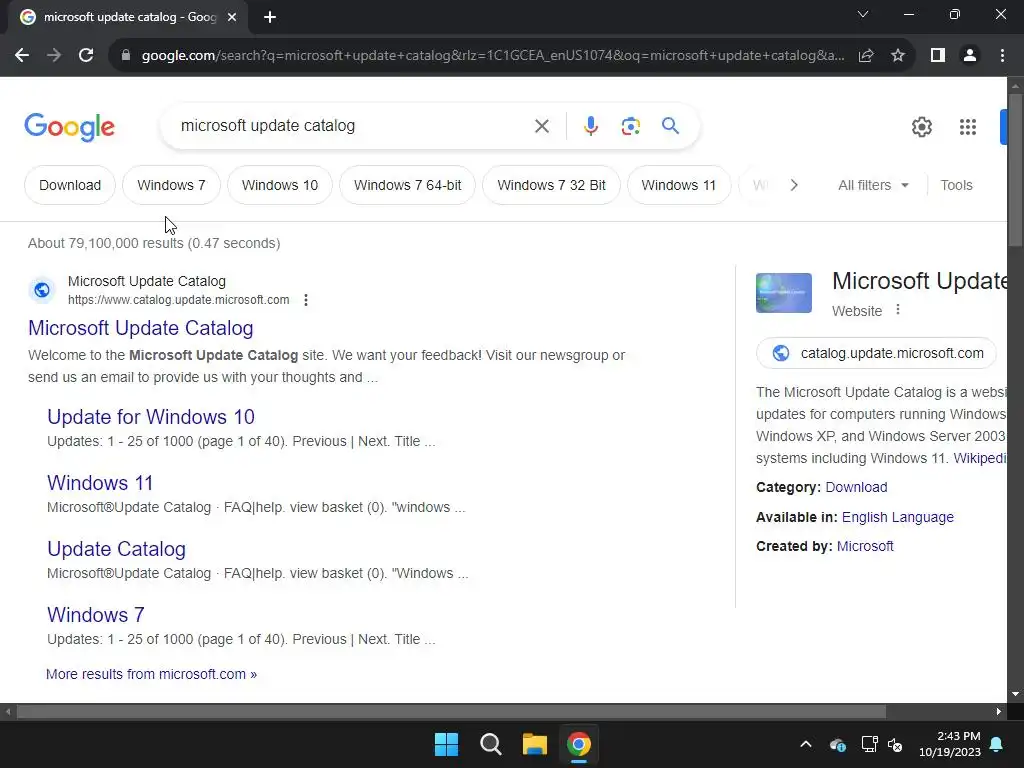Open the Download category link

click(856, 487)
